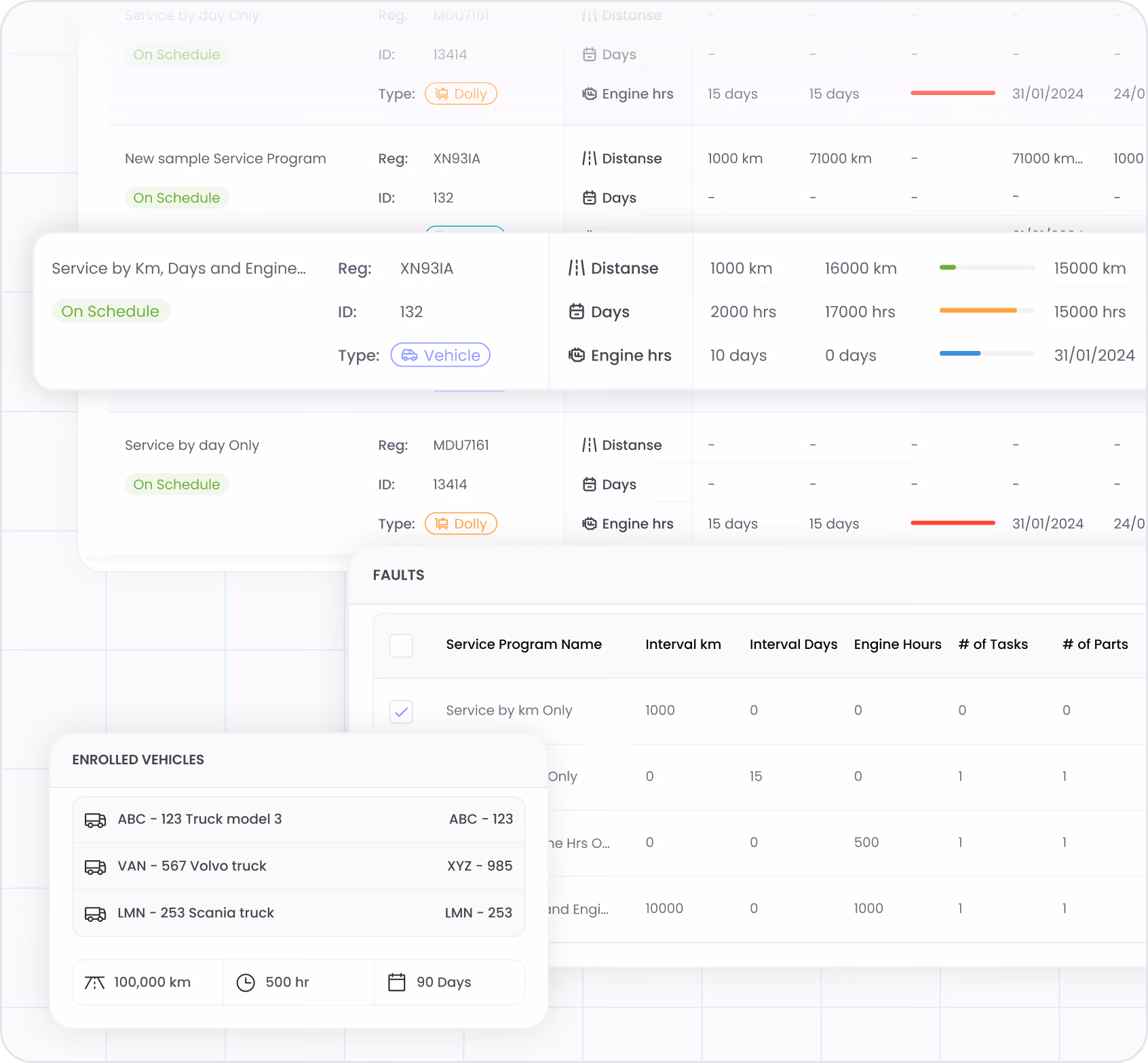The height and width of the screenshot is (1063, 1148).
Task: Sort by Interval Days column header
Action: pyautogui.click(x=793, y=644)
